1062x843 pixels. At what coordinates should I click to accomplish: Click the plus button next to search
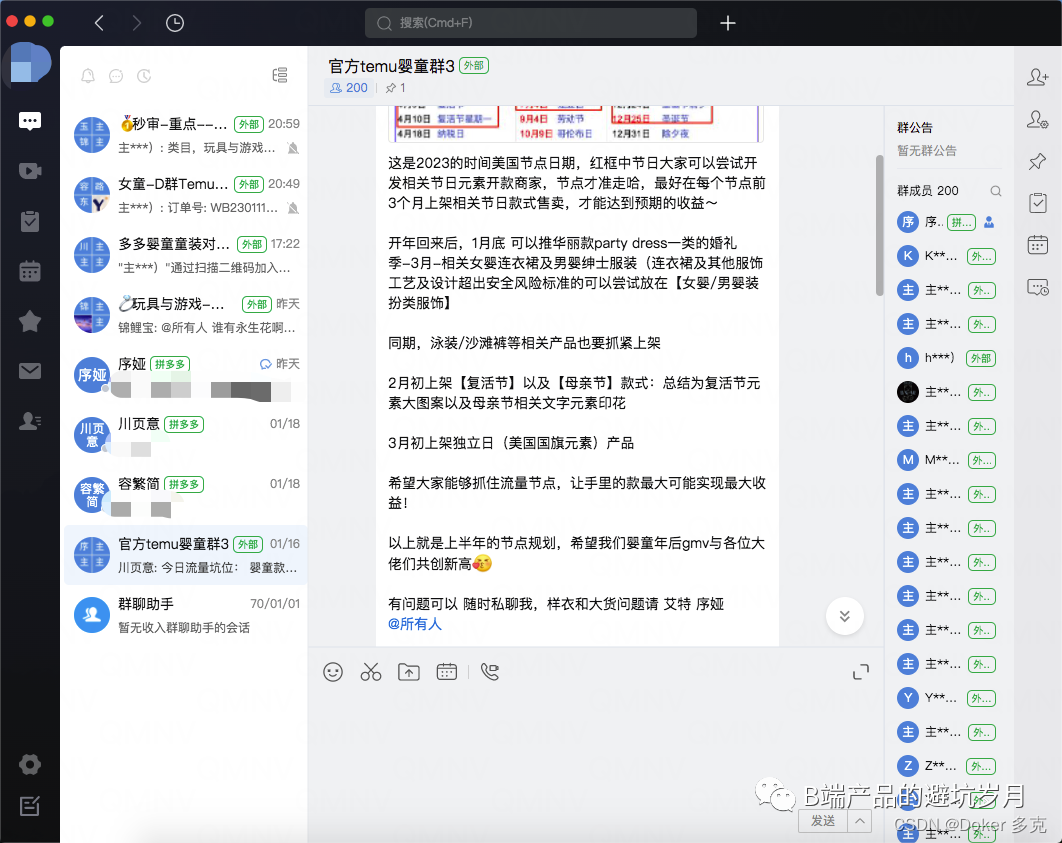coord(727,23)
